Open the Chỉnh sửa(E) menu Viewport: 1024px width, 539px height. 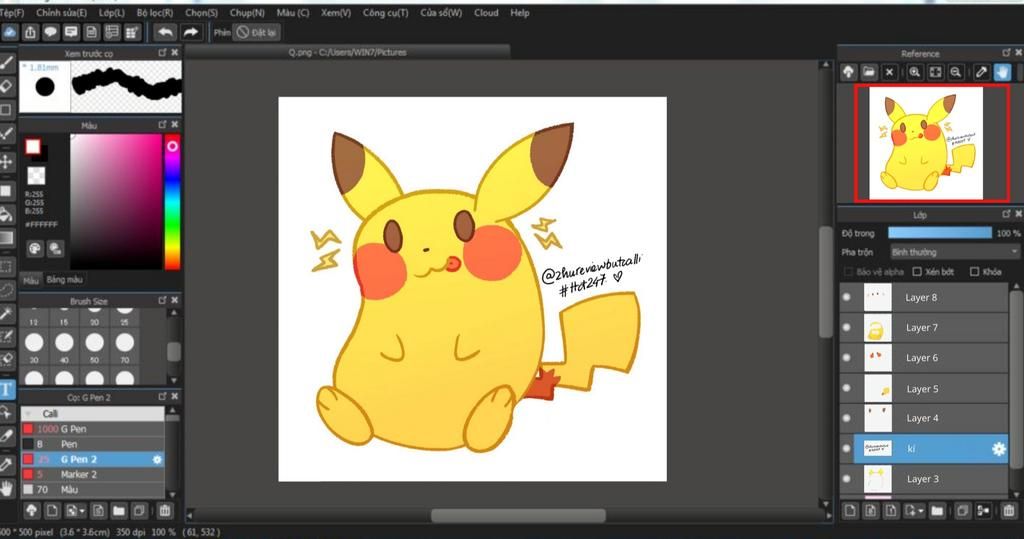point(61,12)
